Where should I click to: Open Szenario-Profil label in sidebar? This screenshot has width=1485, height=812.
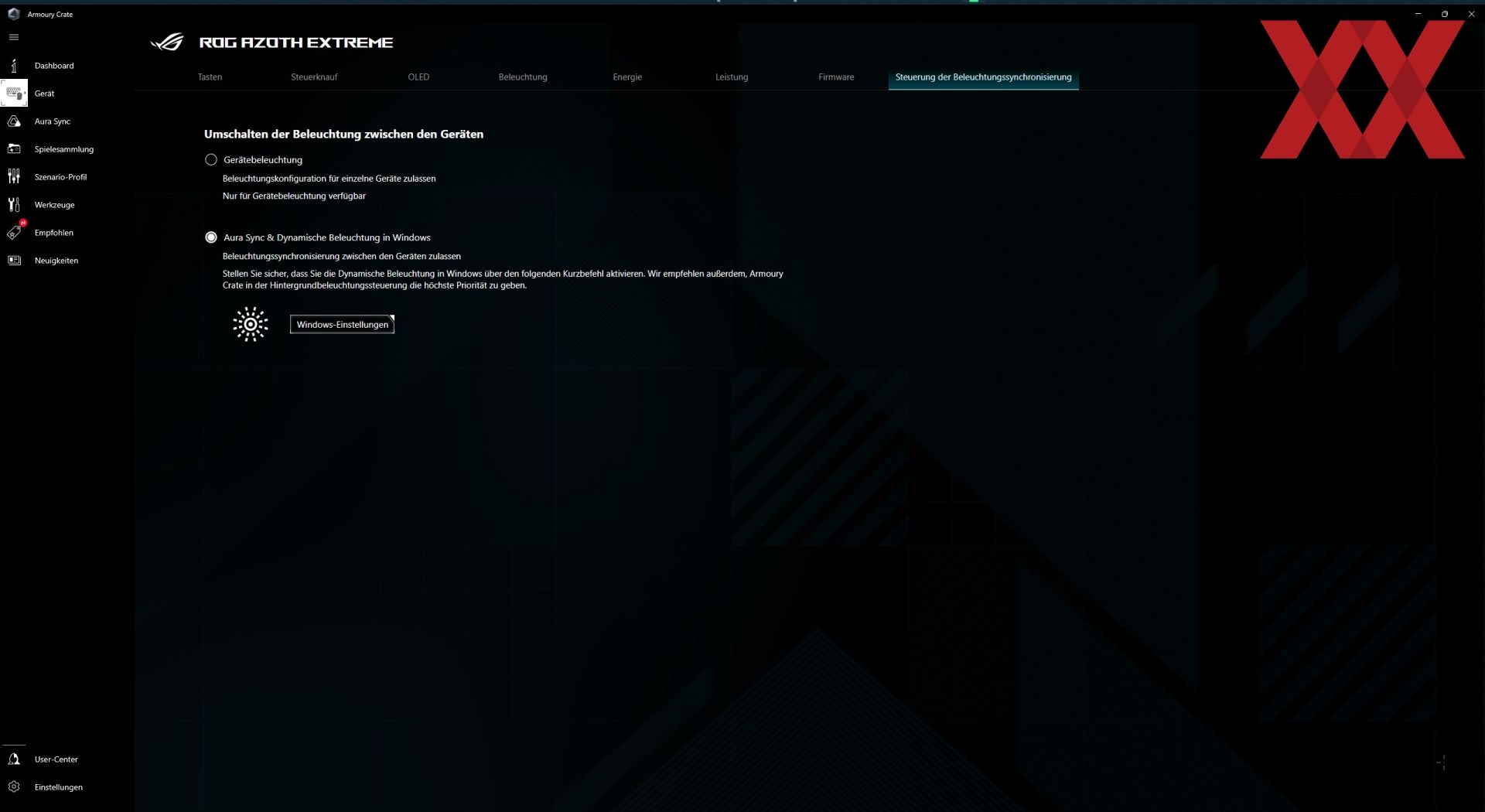(x=60, y=177)
